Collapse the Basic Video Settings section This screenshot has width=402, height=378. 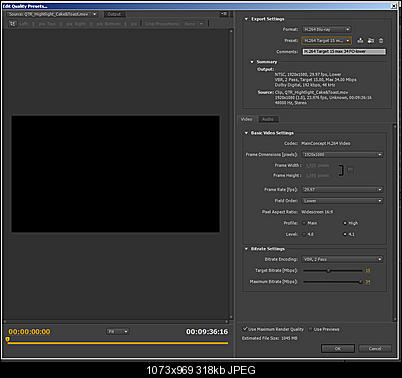pyautogui.click(x=246, y=133)
